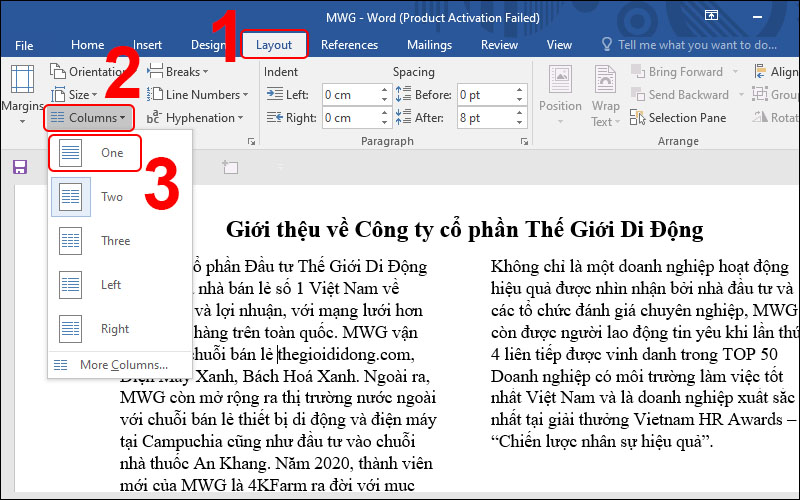
Task: Click the Indent Left value field
Action: pyautogui.click(x=351, y=95)
